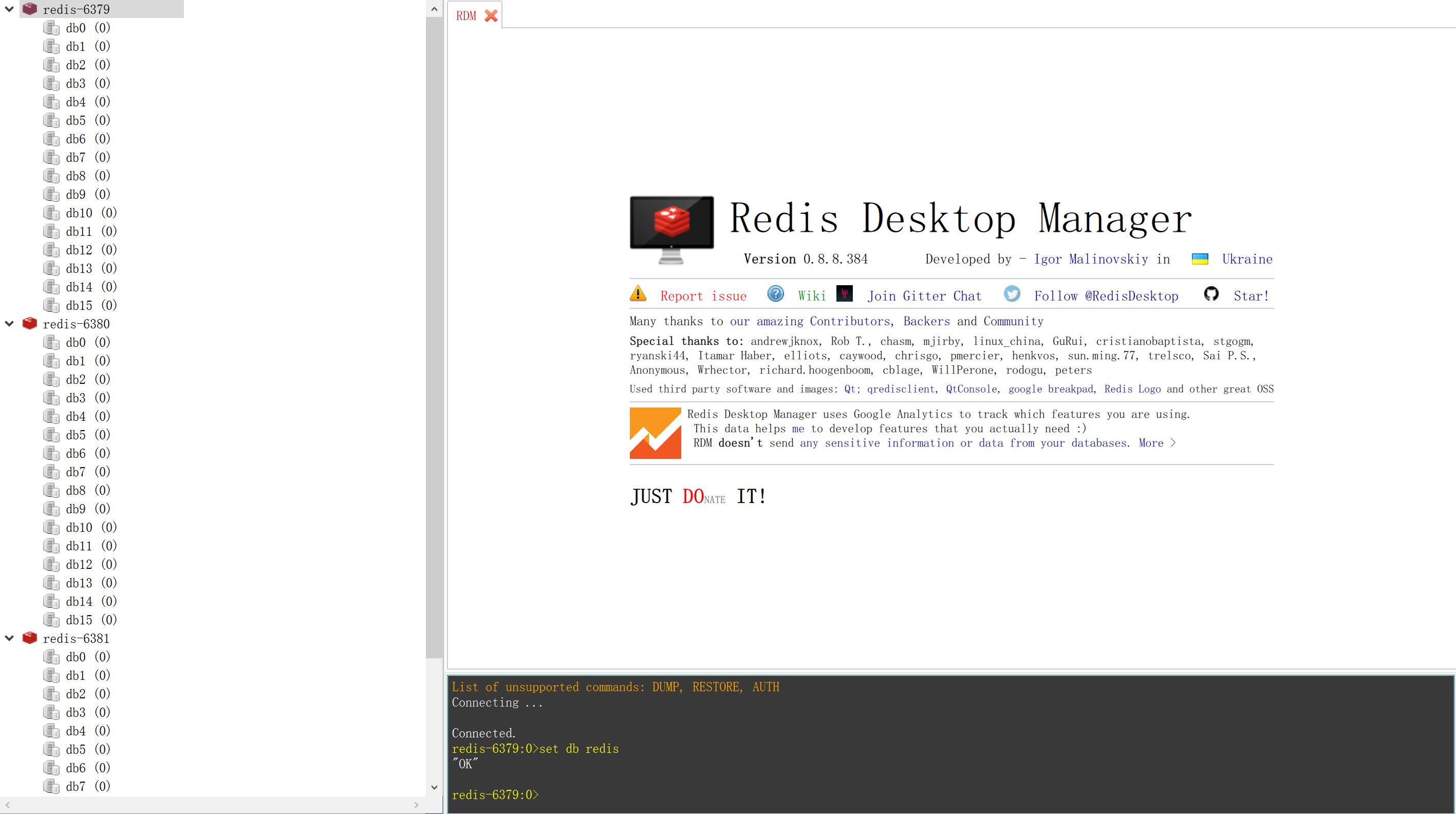
Task: Open the Community link
Action: (x=1014, y=321)
